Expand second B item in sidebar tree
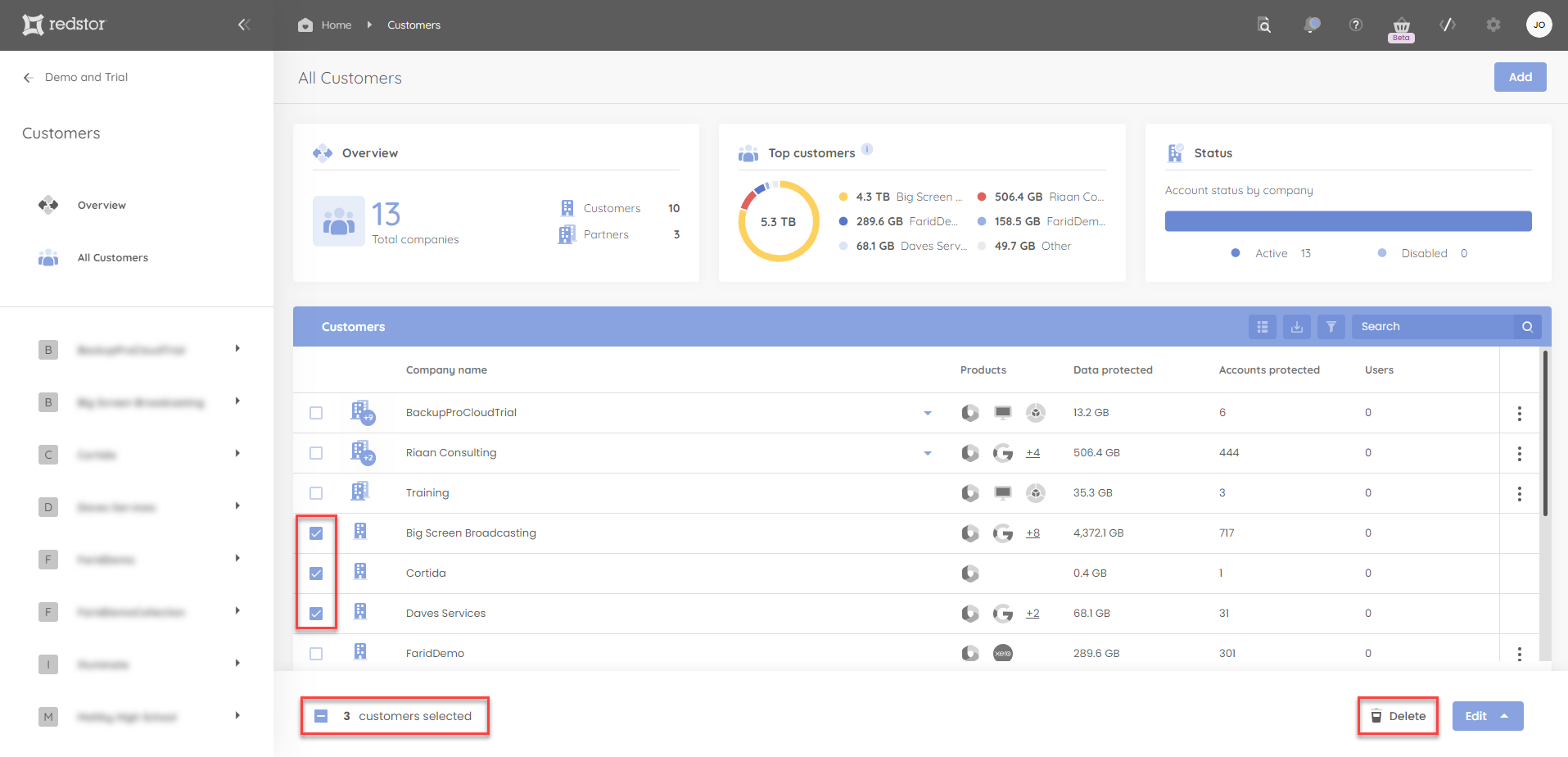 click(x=237, y=401)
